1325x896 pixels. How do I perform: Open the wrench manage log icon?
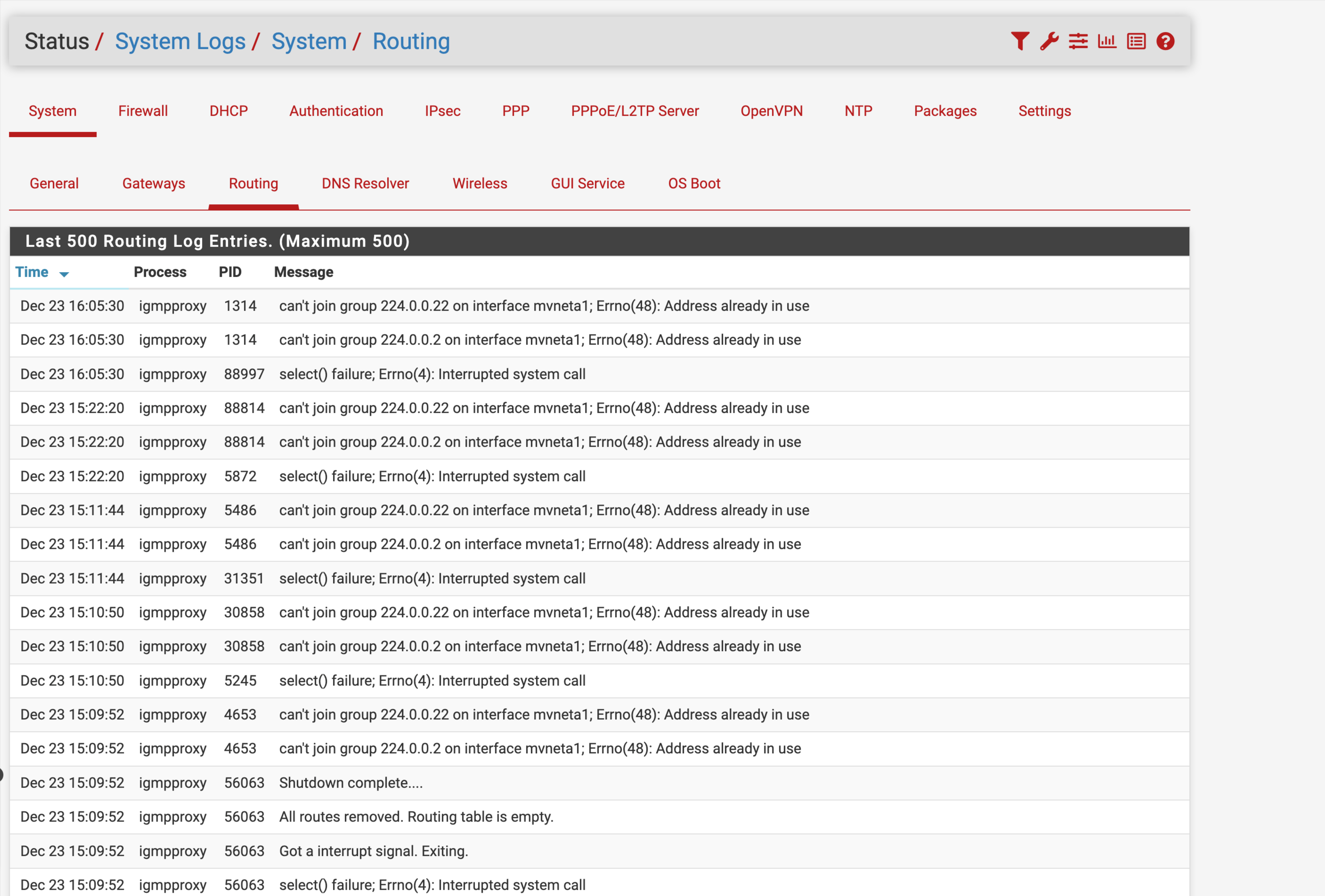click(x=1049, y=41)
